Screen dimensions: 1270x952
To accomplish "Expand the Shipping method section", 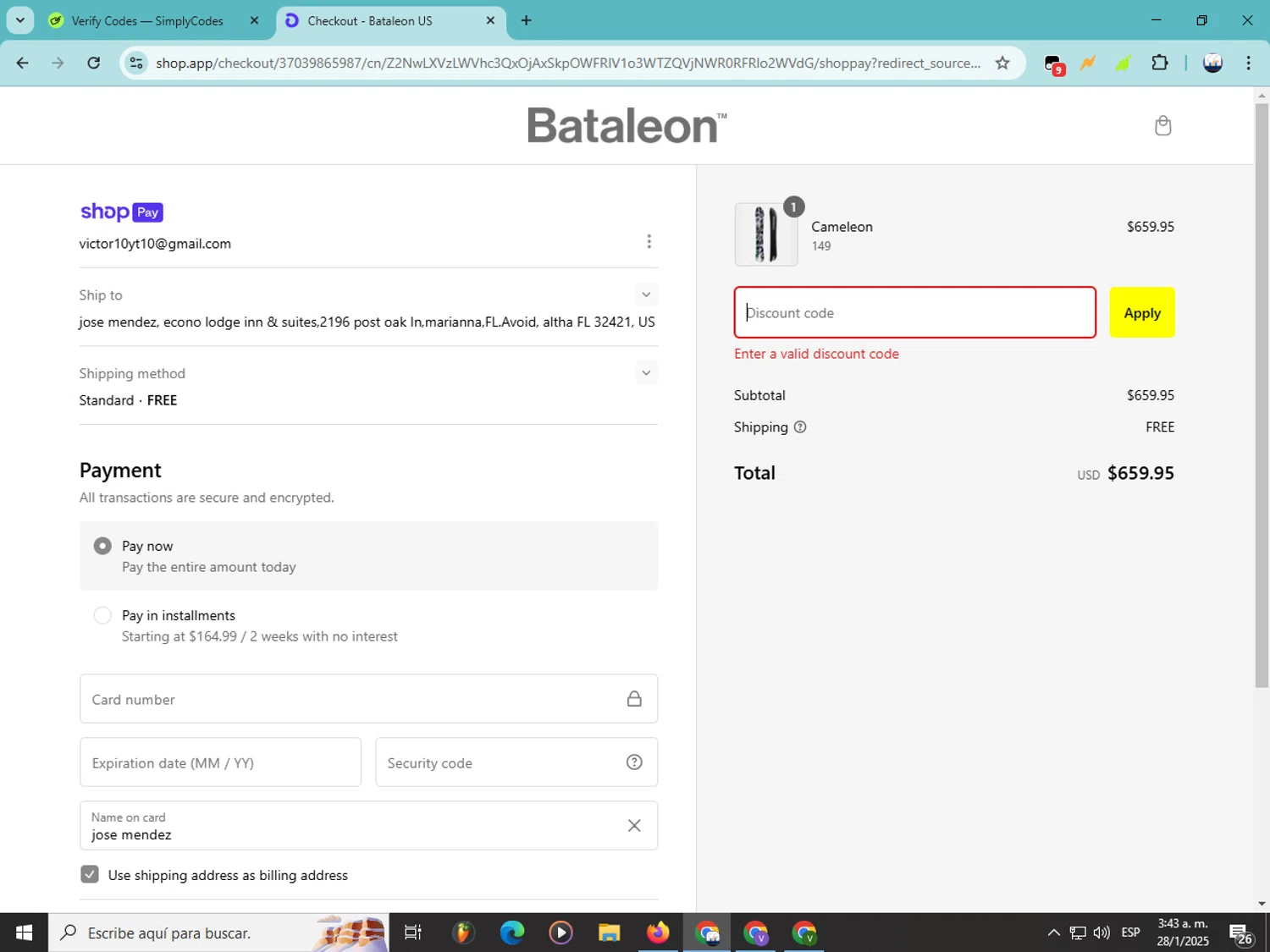I will point(646,373).
